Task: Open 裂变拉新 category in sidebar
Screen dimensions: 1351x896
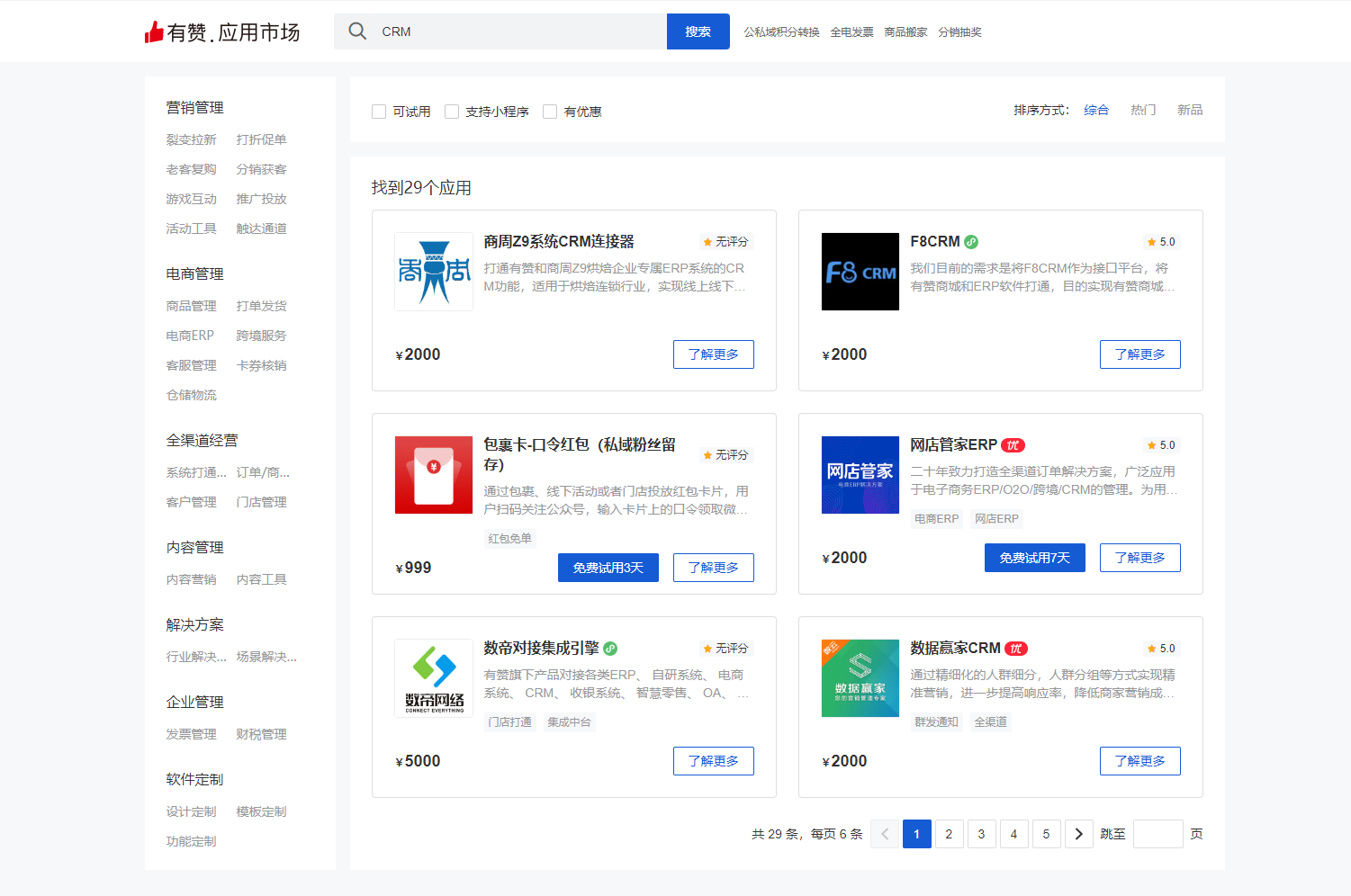Action: (x=191, y=139)
